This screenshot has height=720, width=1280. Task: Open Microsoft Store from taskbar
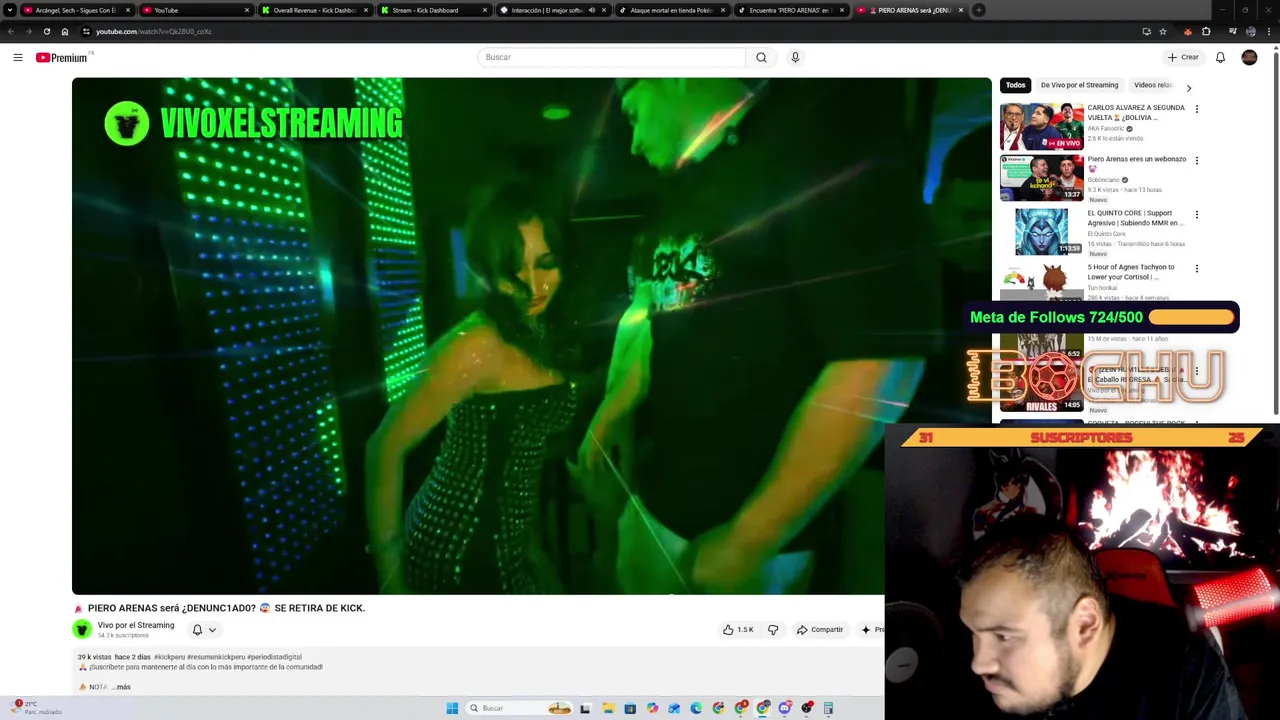pos(630,708)
